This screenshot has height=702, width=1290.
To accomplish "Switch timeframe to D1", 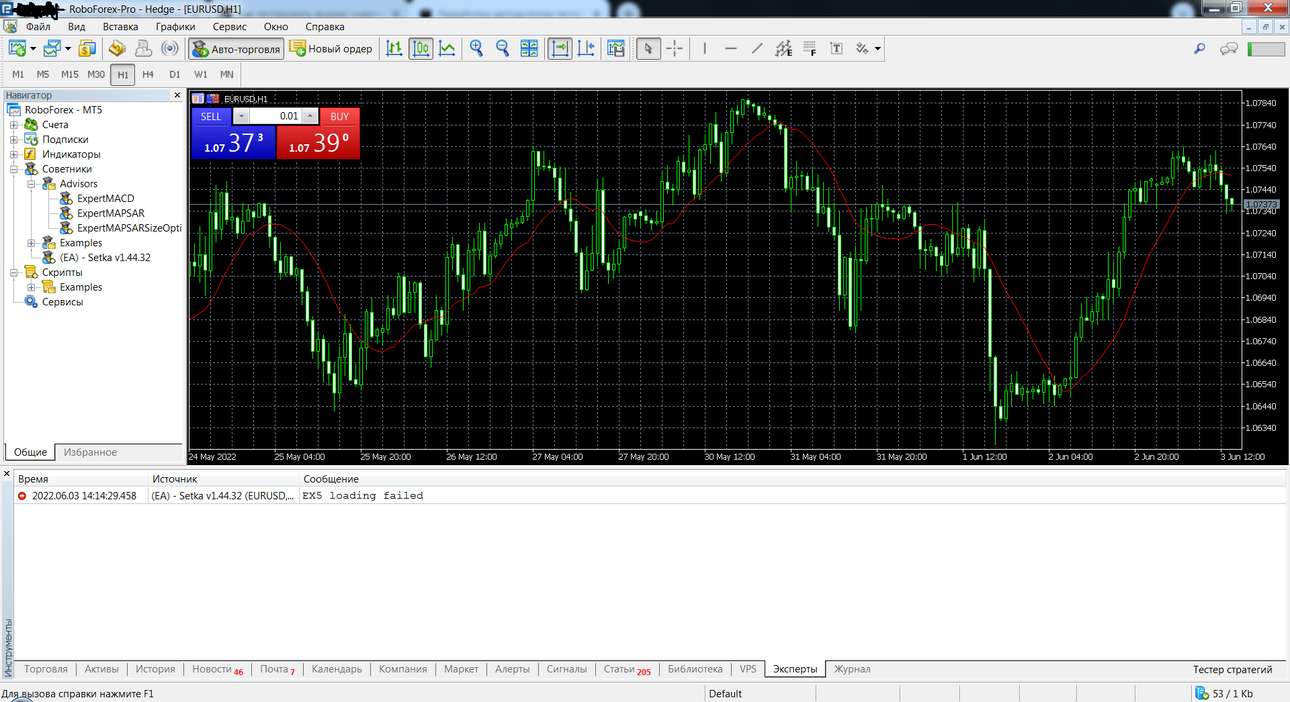I will tap(175, 74).
